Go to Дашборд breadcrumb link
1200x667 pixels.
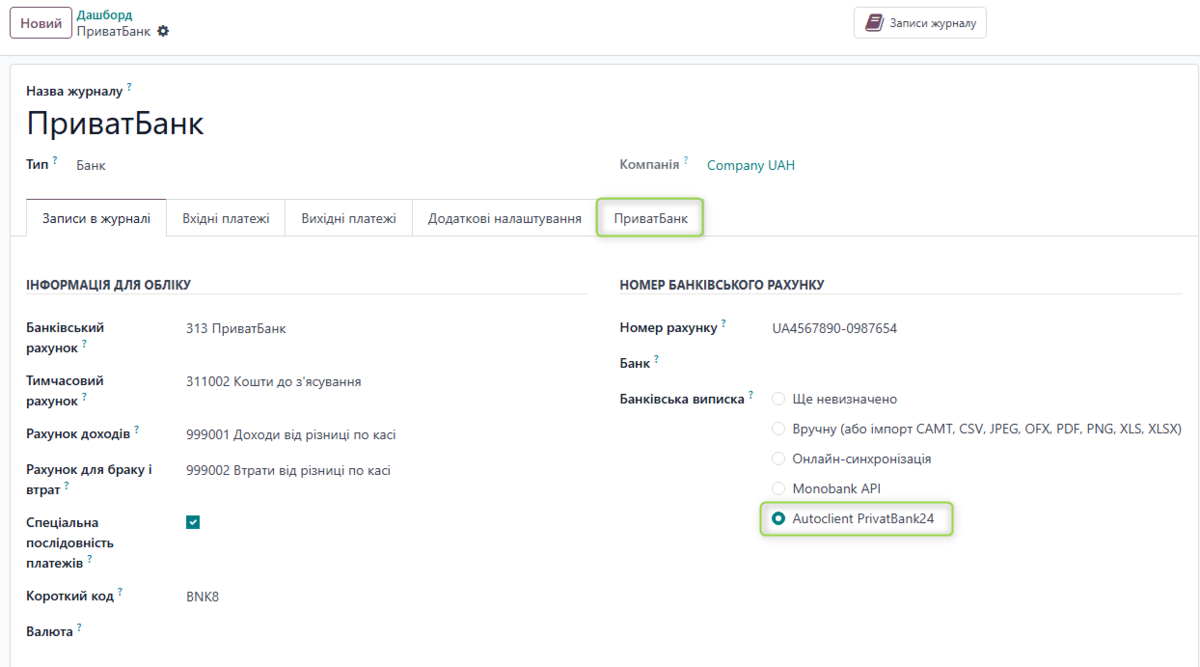click(x=104, y=15)
